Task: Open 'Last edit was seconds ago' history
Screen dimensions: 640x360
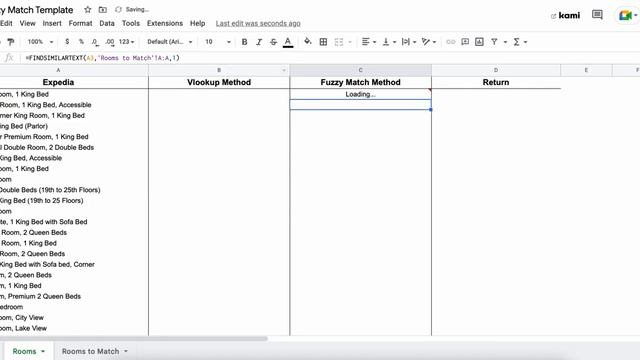Action: coord(258,23)
